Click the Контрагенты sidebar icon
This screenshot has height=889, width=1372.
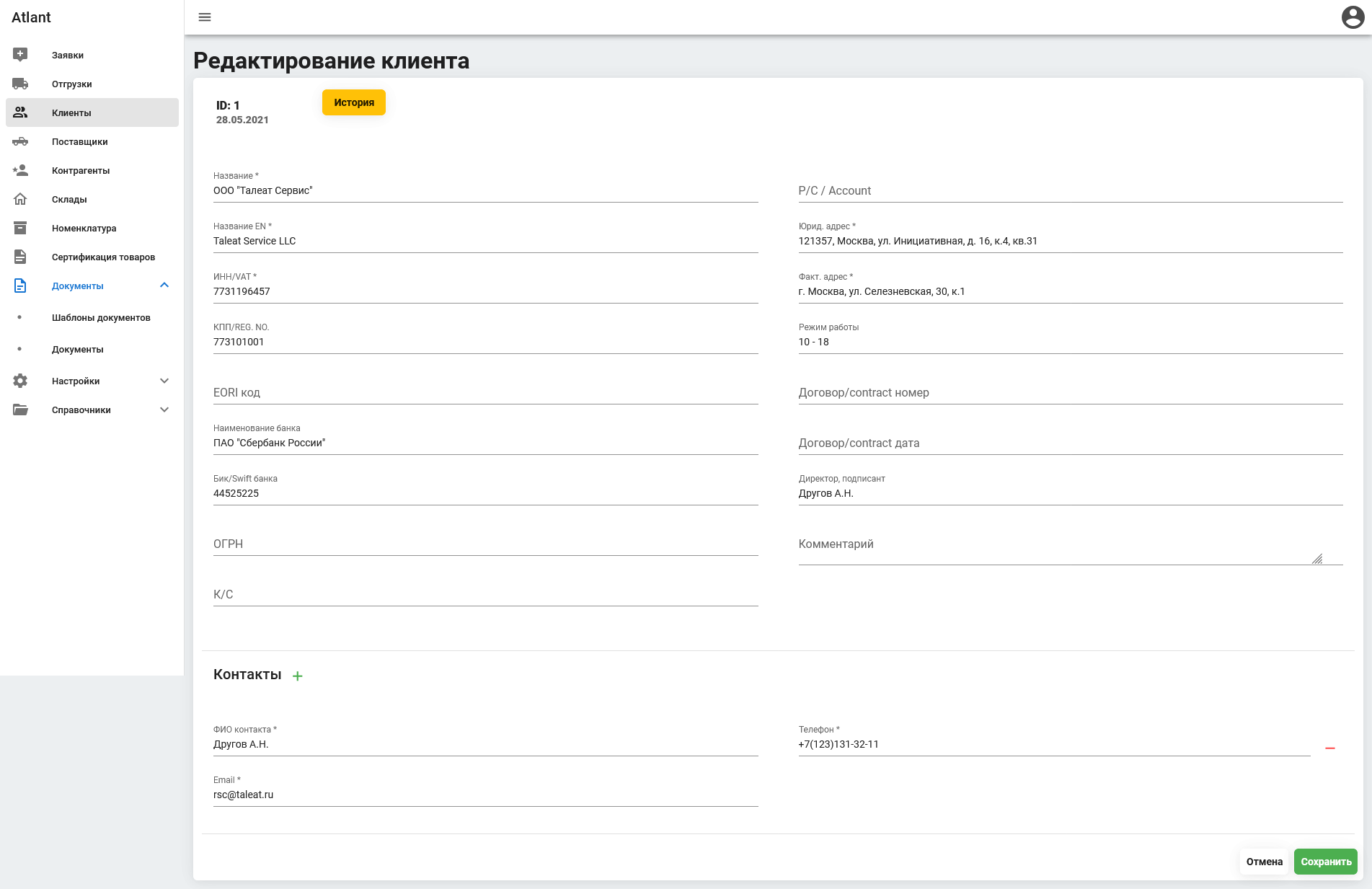[x=20, y=170]
